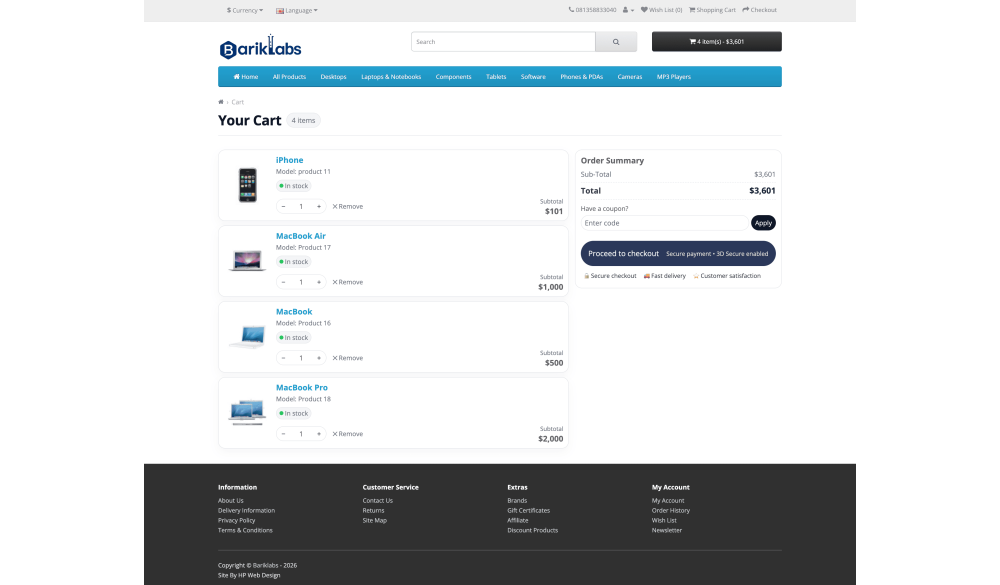
Task: Apply the coupon code
Action: (763, 223)
